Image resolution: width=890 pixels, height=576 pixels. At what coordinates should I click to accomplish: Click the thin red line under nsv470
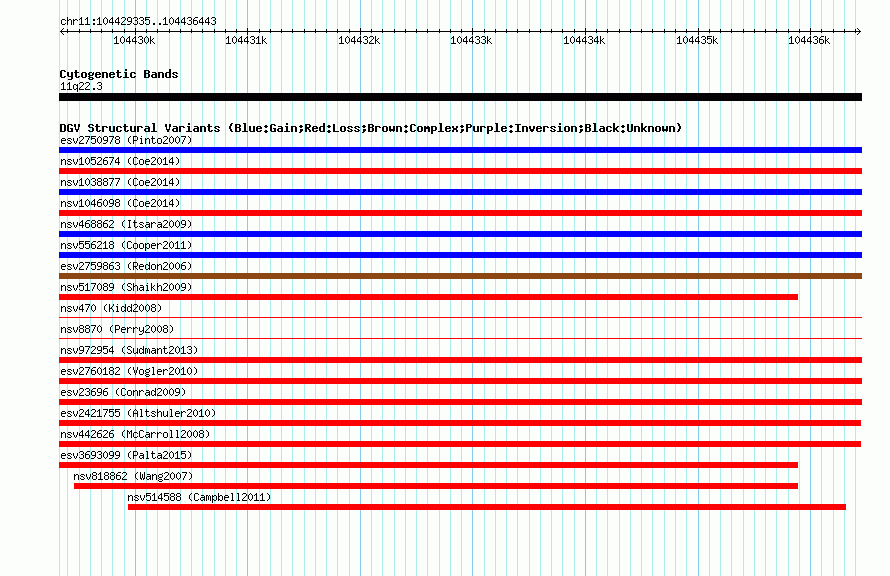460,318
